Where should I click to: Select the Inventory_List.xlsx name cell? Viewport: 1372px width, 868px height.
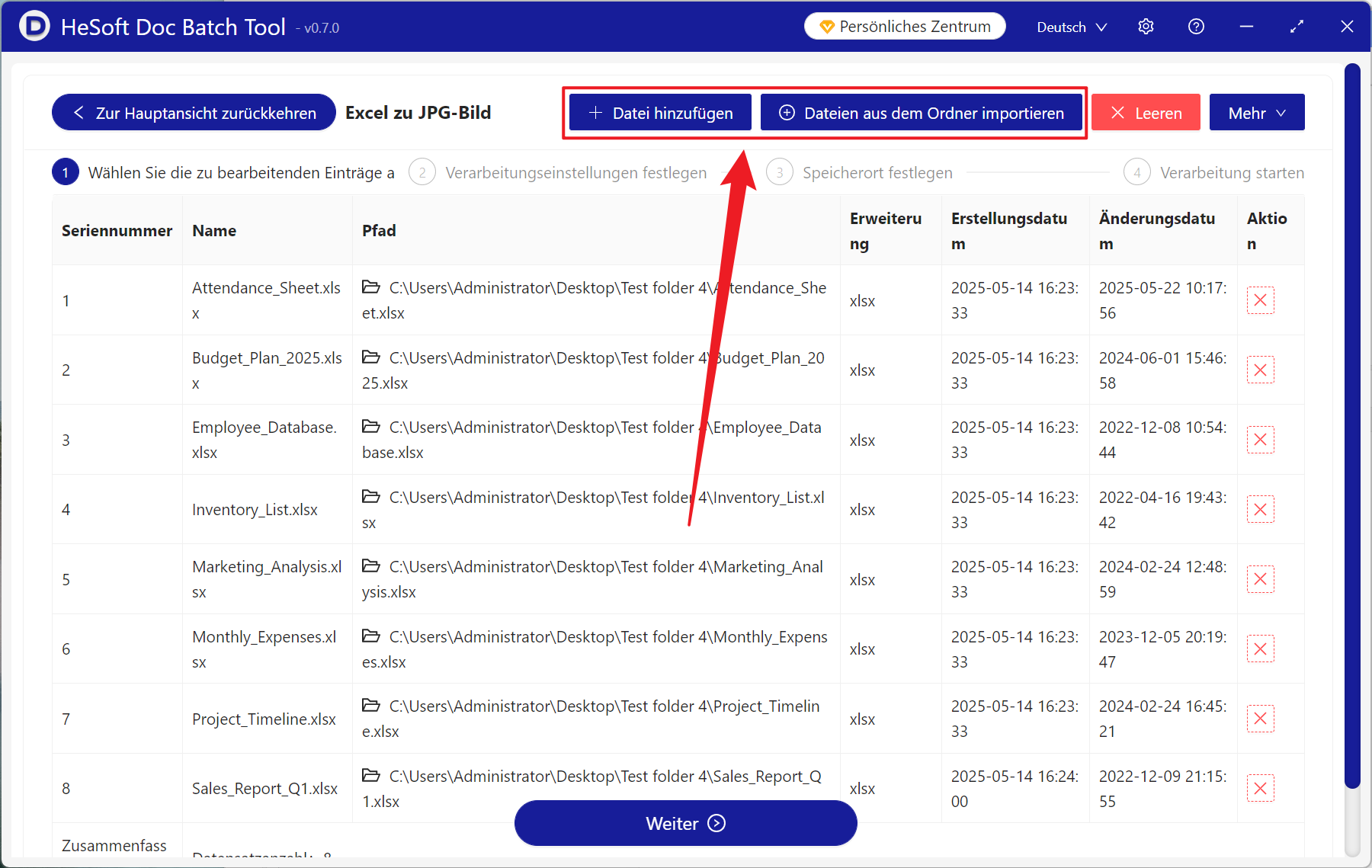[x=267, y=510]
